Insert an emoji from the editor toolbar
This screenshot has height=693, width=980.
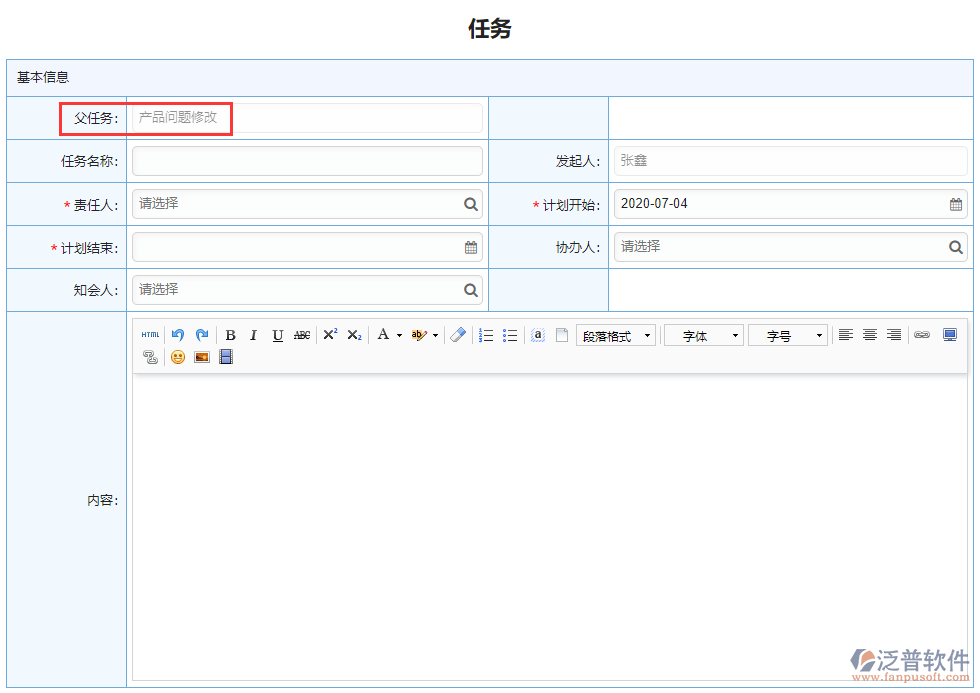[x=177, y=357]
